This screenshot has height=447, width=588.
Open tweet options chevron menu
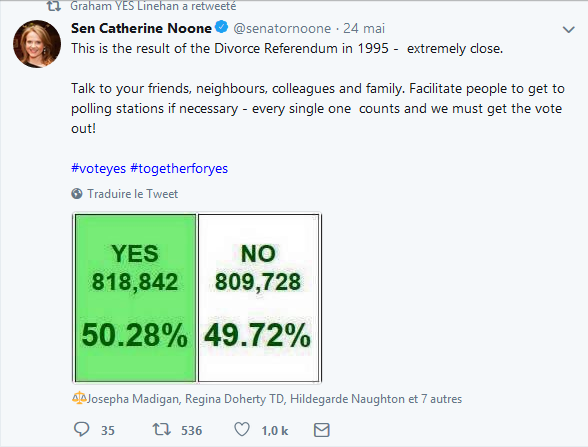[x=568, y=30]
